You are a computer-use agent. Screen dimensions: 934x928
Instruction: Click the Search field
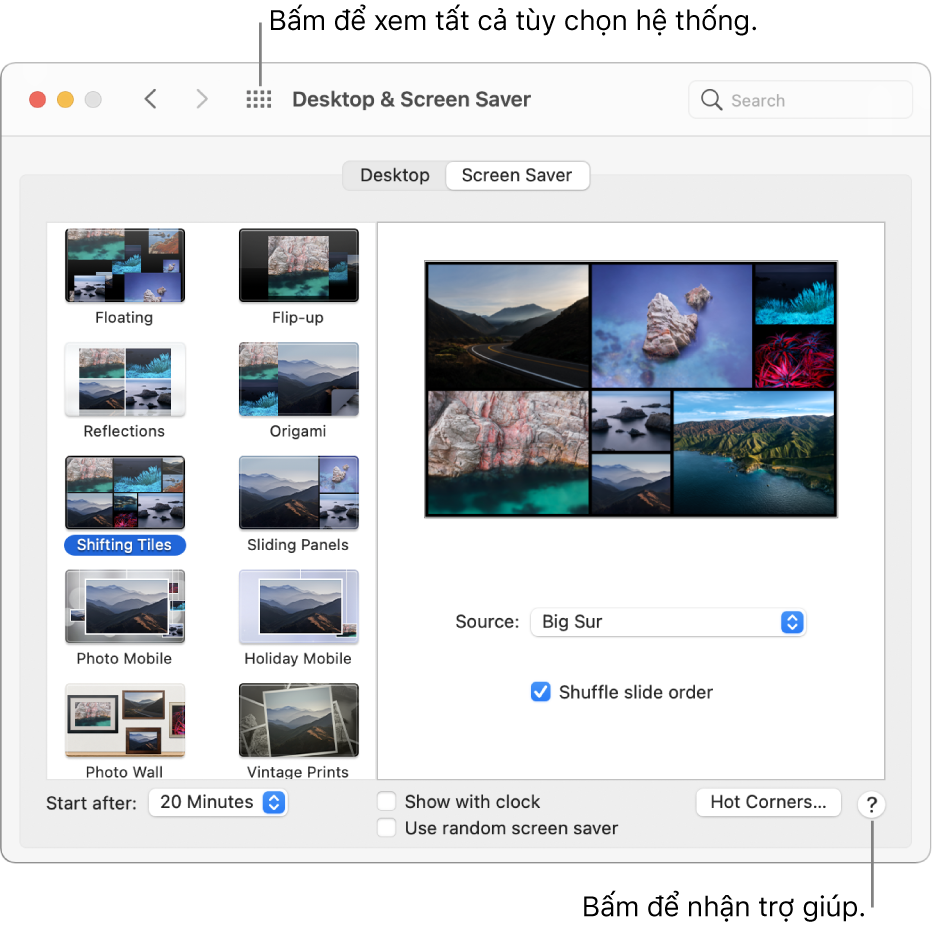click(800, 99)
